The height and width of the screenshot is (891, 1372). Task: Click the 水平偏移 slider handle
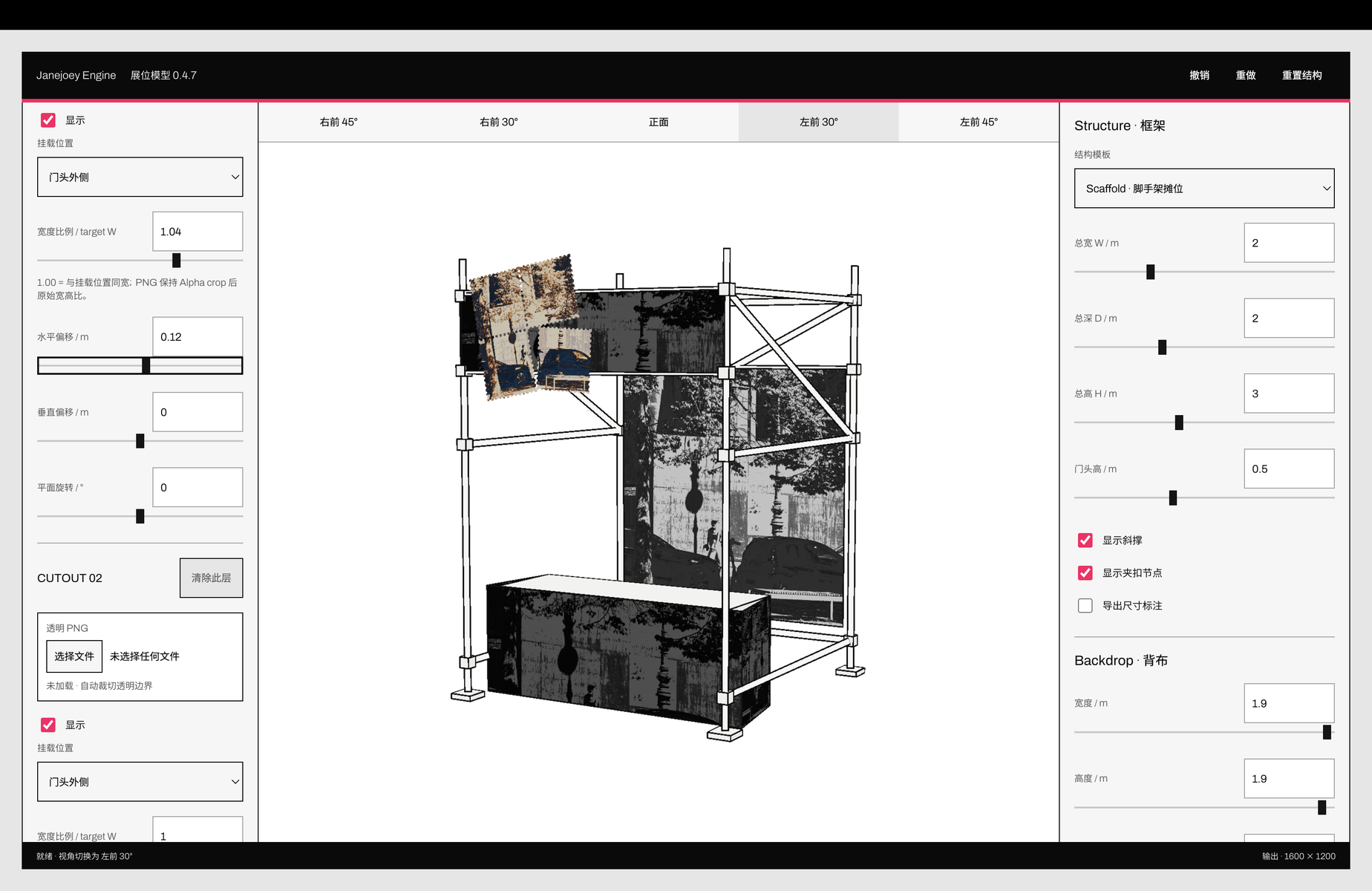[146, 365]
